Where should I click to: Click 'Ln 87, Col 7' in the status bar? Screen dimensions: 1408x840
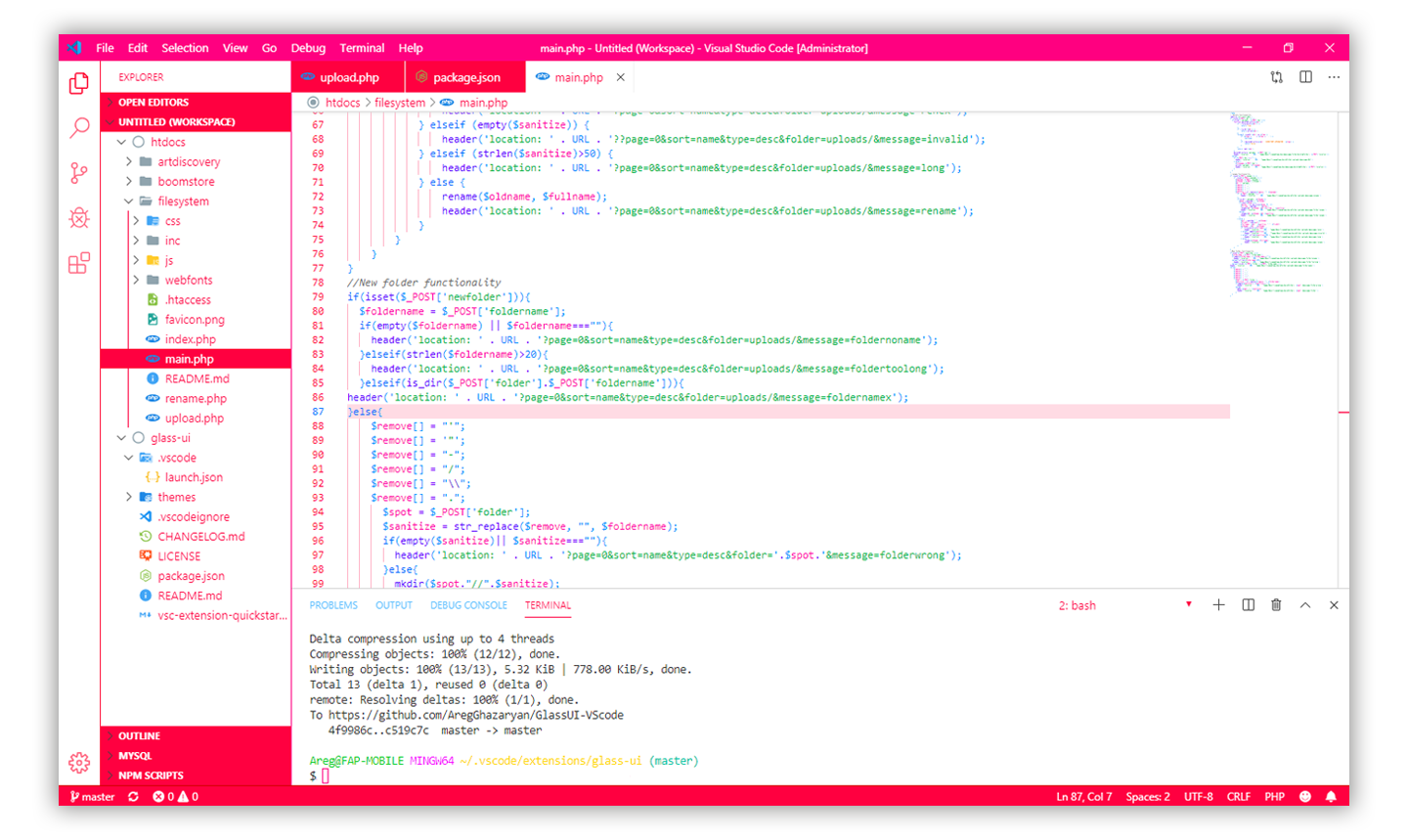coord(1085,796)
